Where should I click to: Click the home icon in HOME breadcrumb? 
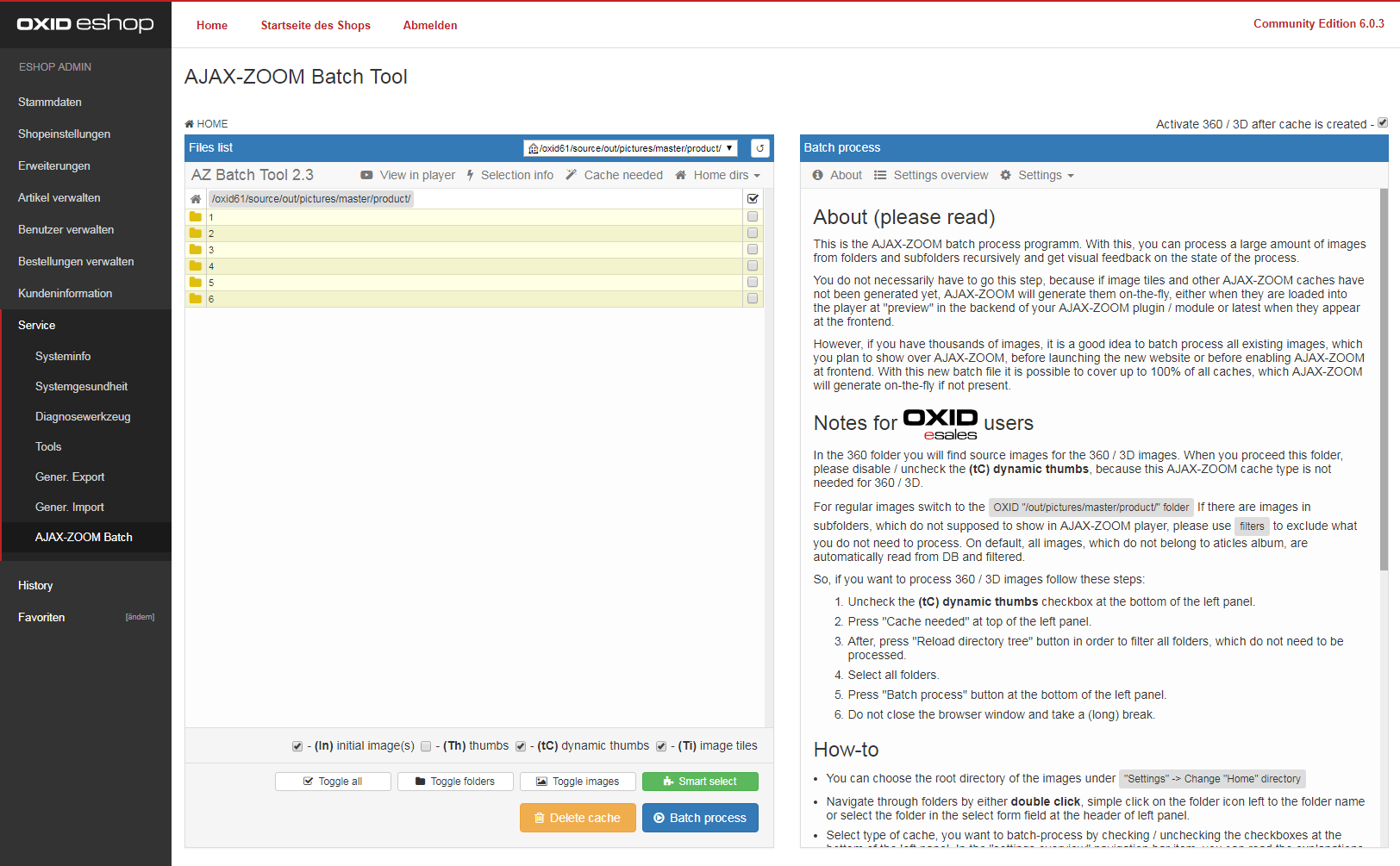(189, 124)
